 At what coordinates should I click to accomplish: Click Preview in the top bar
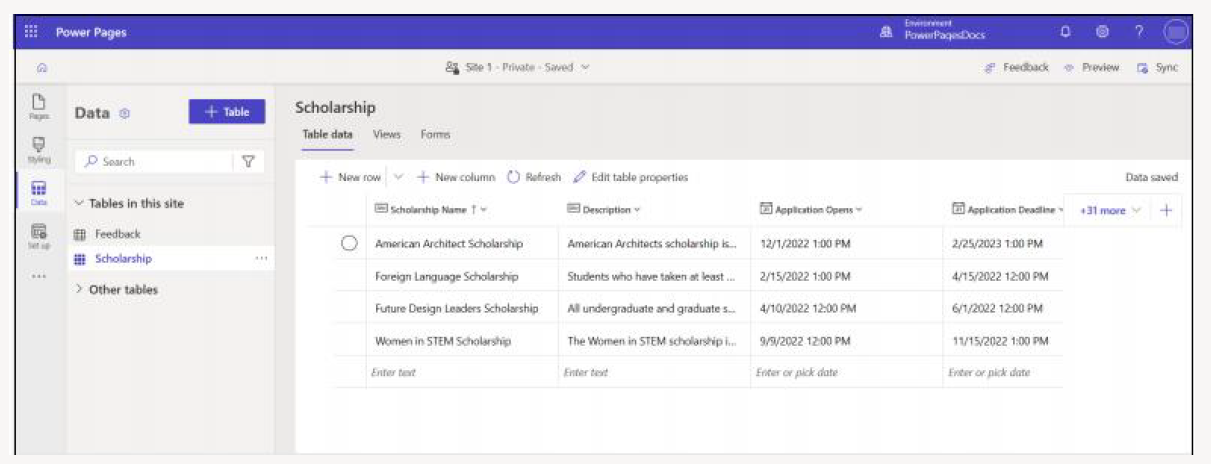1091,68
